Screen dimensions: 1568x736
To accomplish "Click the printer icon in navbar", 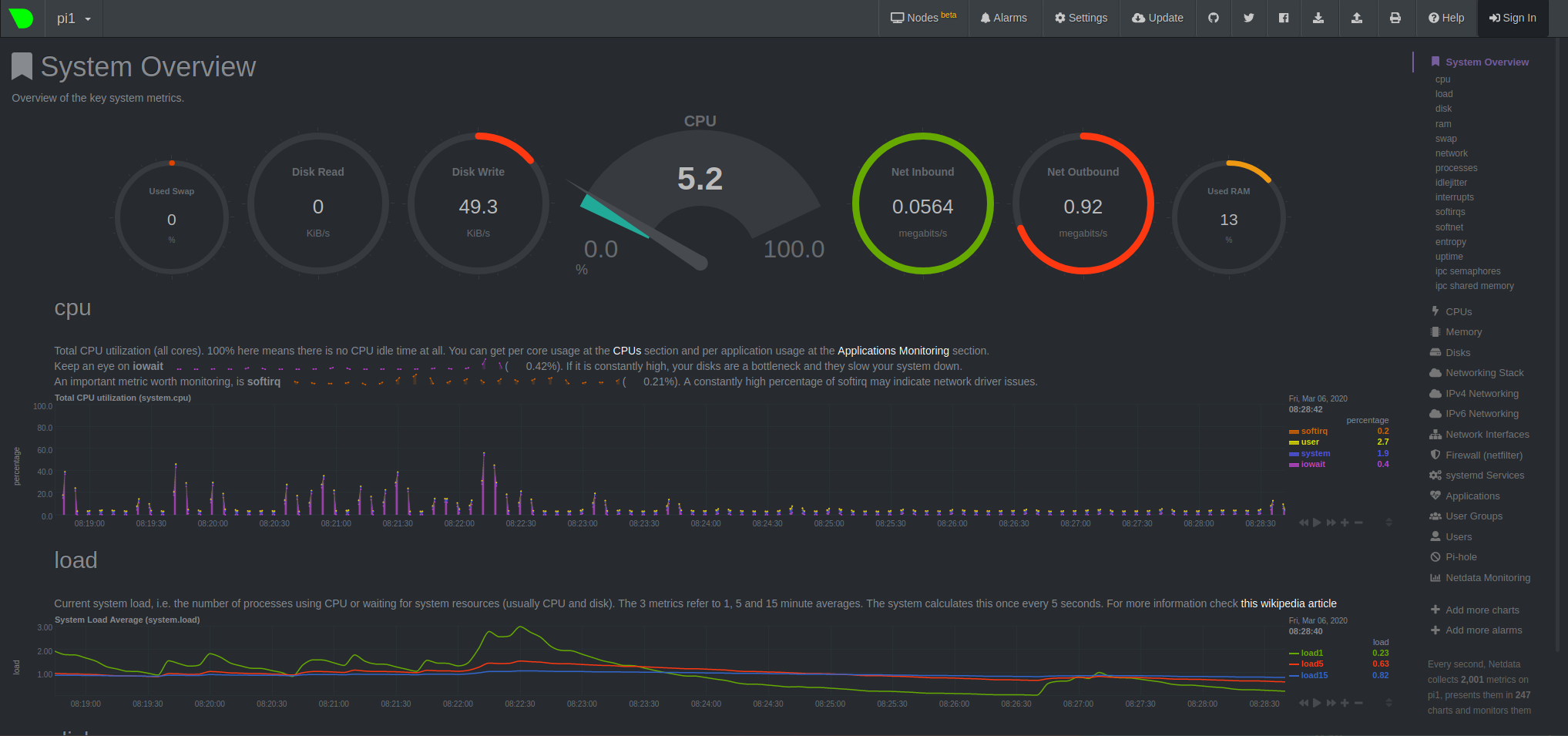I will click(1395, 18).
